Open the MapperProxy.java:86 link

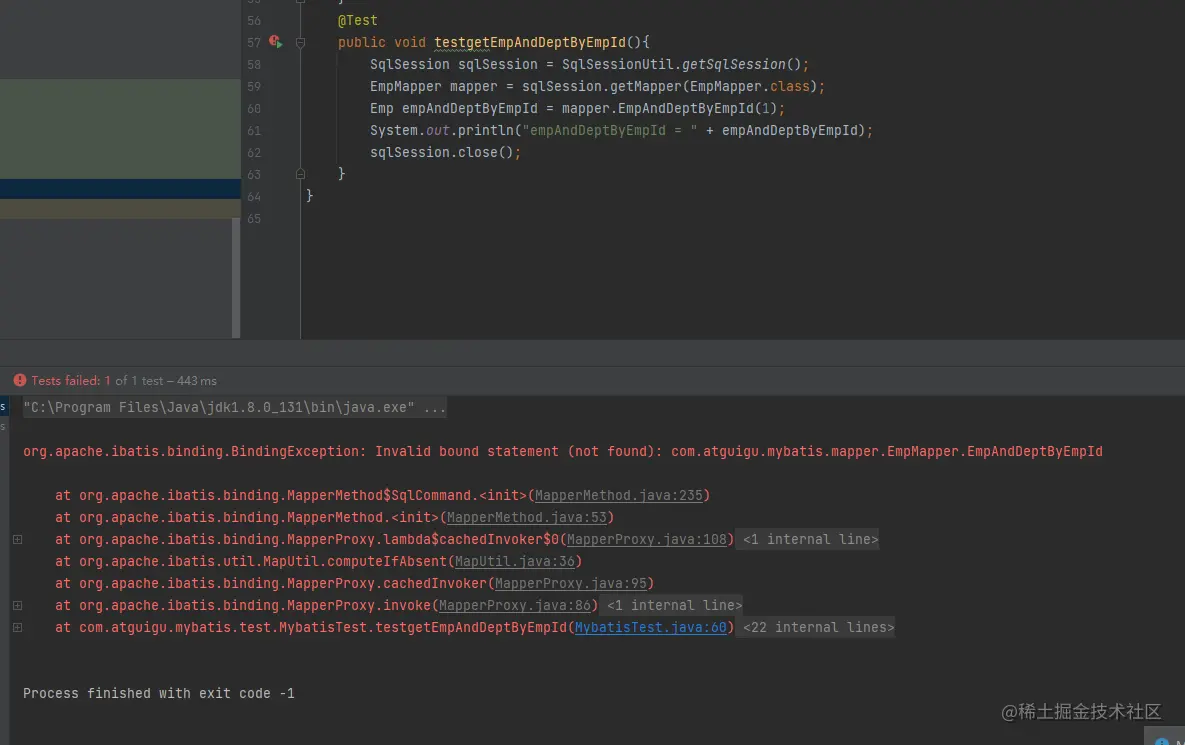tap(515, 605)
